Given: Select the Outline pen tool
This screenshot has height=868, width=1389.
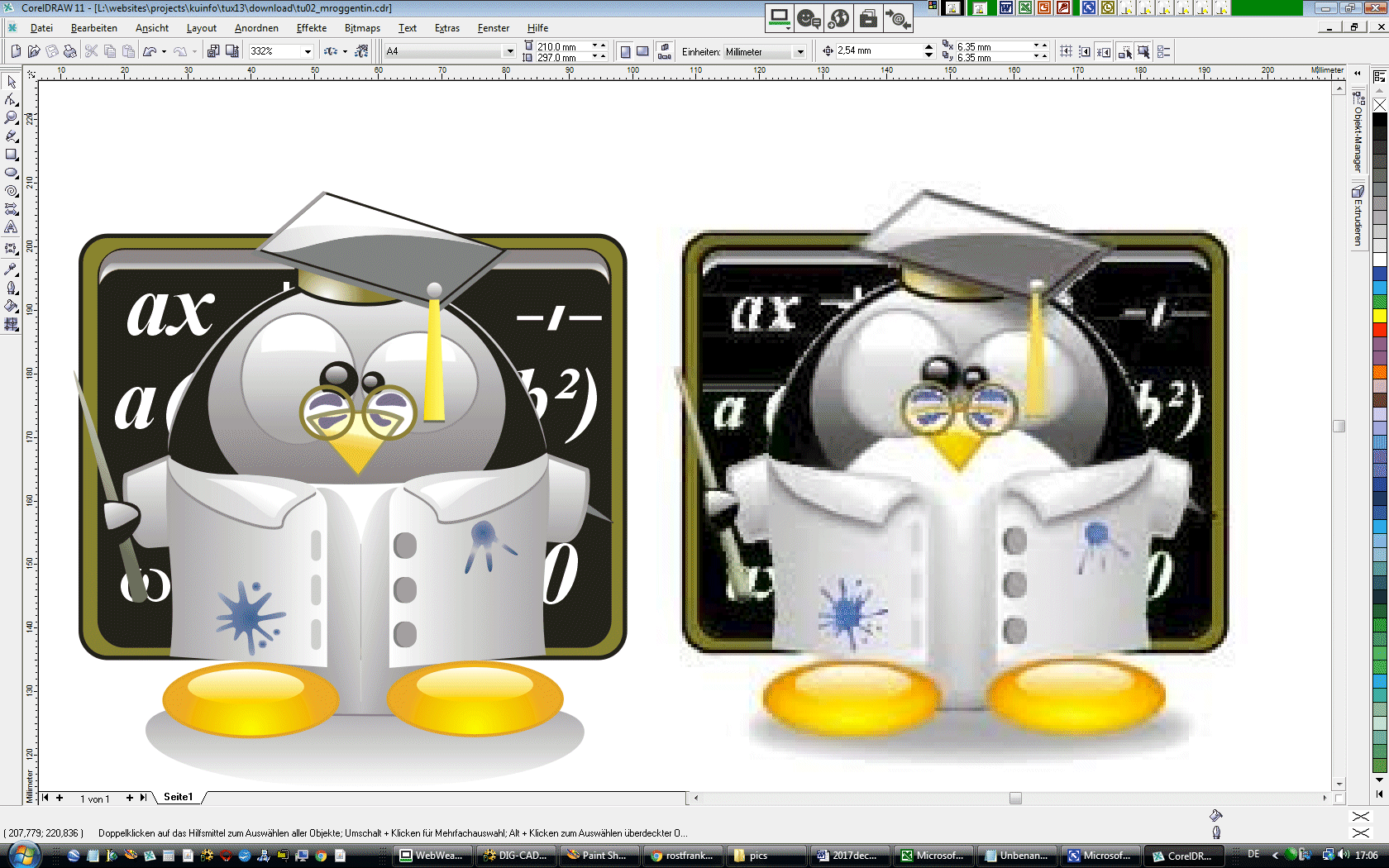Looking at the screenshot, I should point(12,288).
